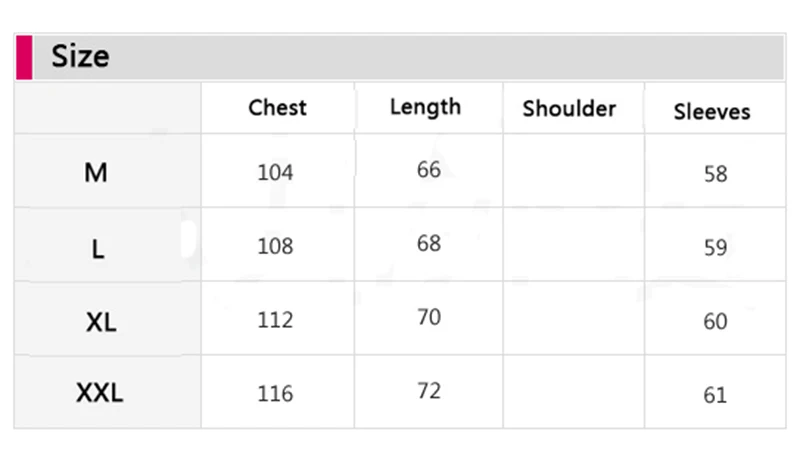This screenshot has width=800, height=469.
Task: Select the Shoulder column header
Action: (x=569, y=109)
